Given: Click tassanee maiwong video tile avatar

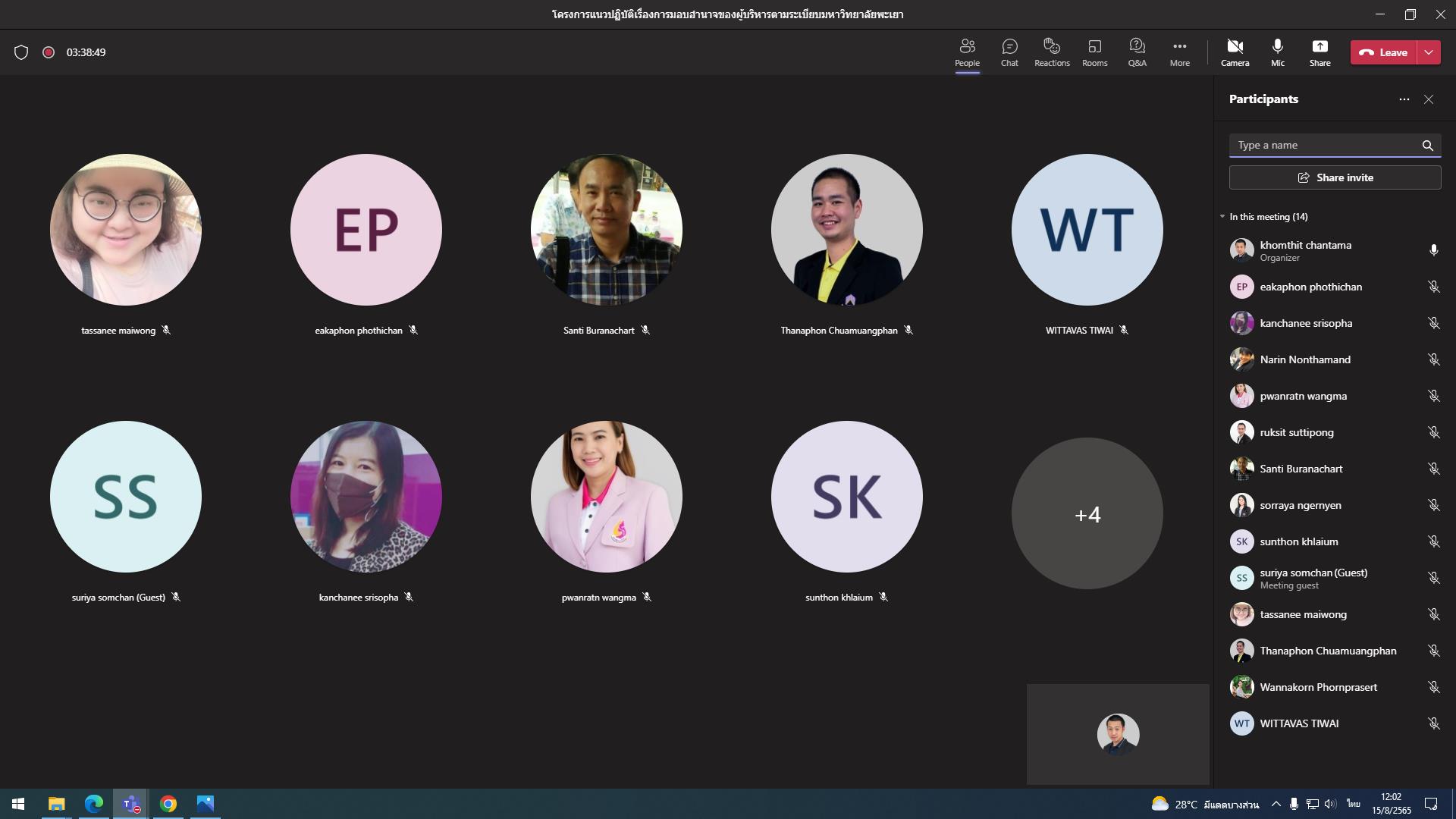Looking at the screenshot, I should 126,230.
